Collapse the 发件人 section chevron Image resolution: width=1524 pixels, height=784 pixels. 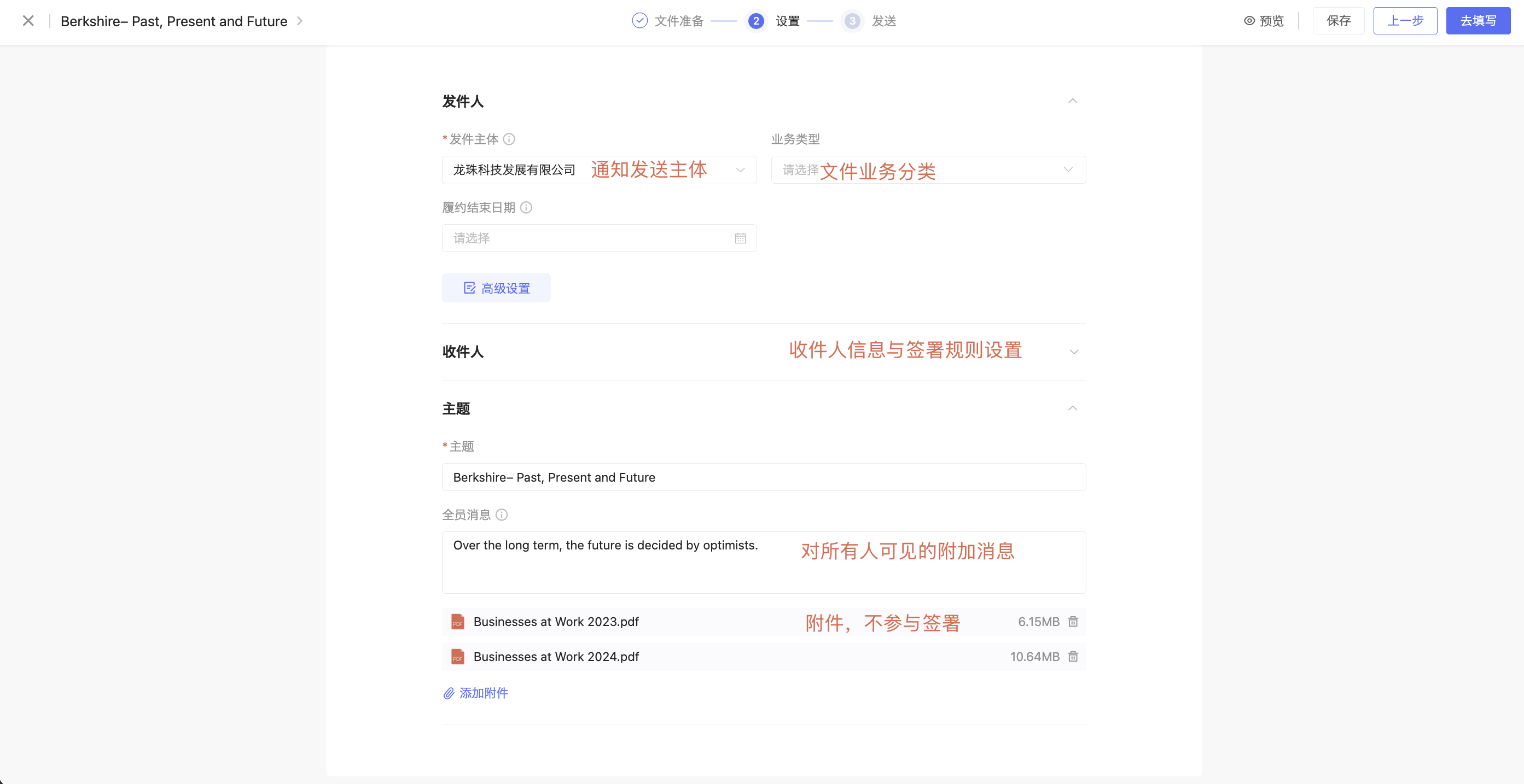coord(1073,101)
